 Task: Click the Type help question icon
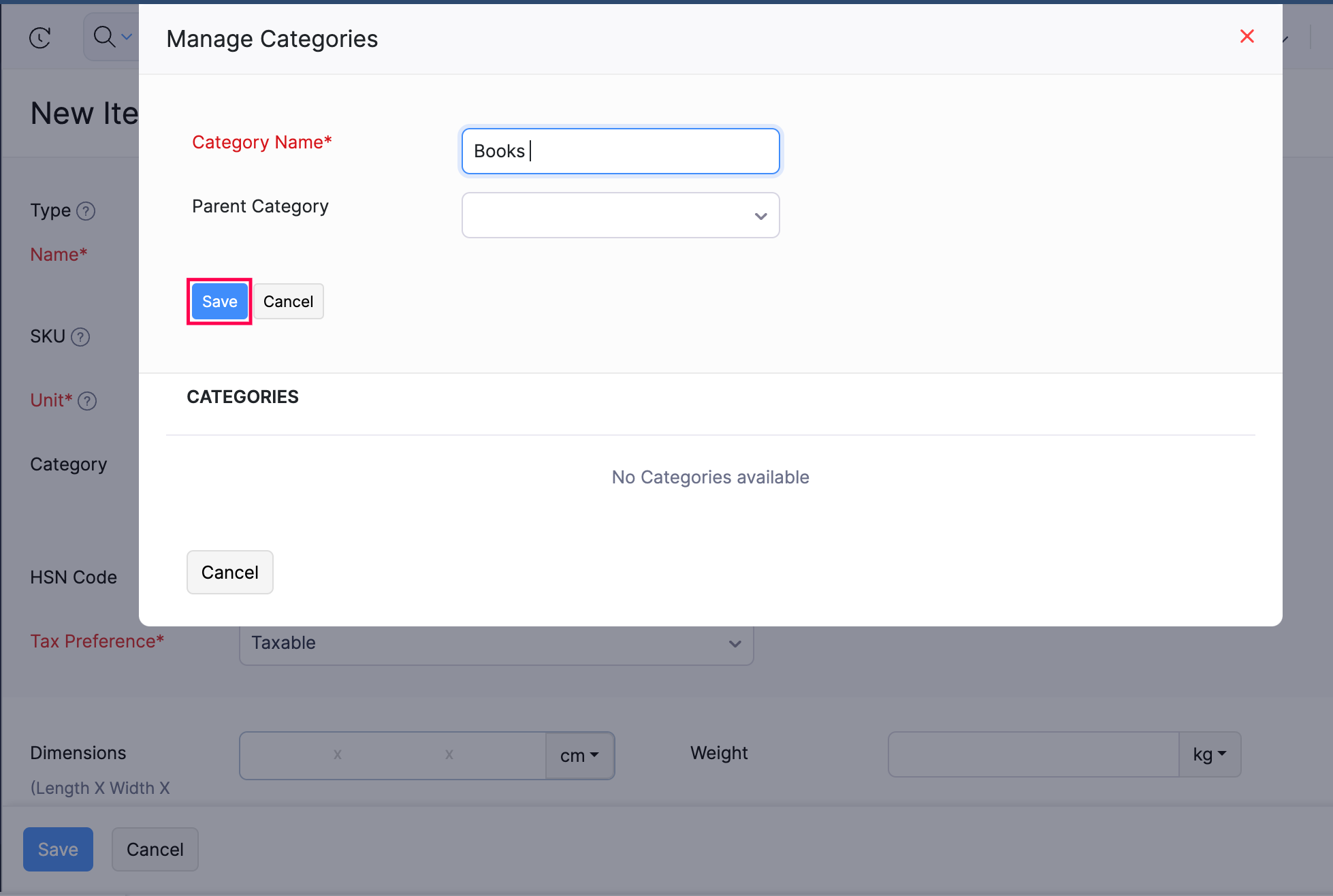(x=86, y=211)
